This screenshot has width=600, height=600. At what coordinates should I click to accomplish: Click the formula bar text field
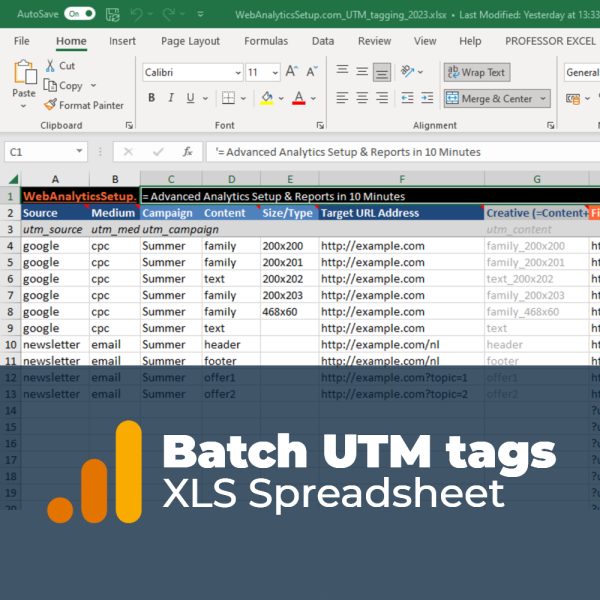(403, 152)
